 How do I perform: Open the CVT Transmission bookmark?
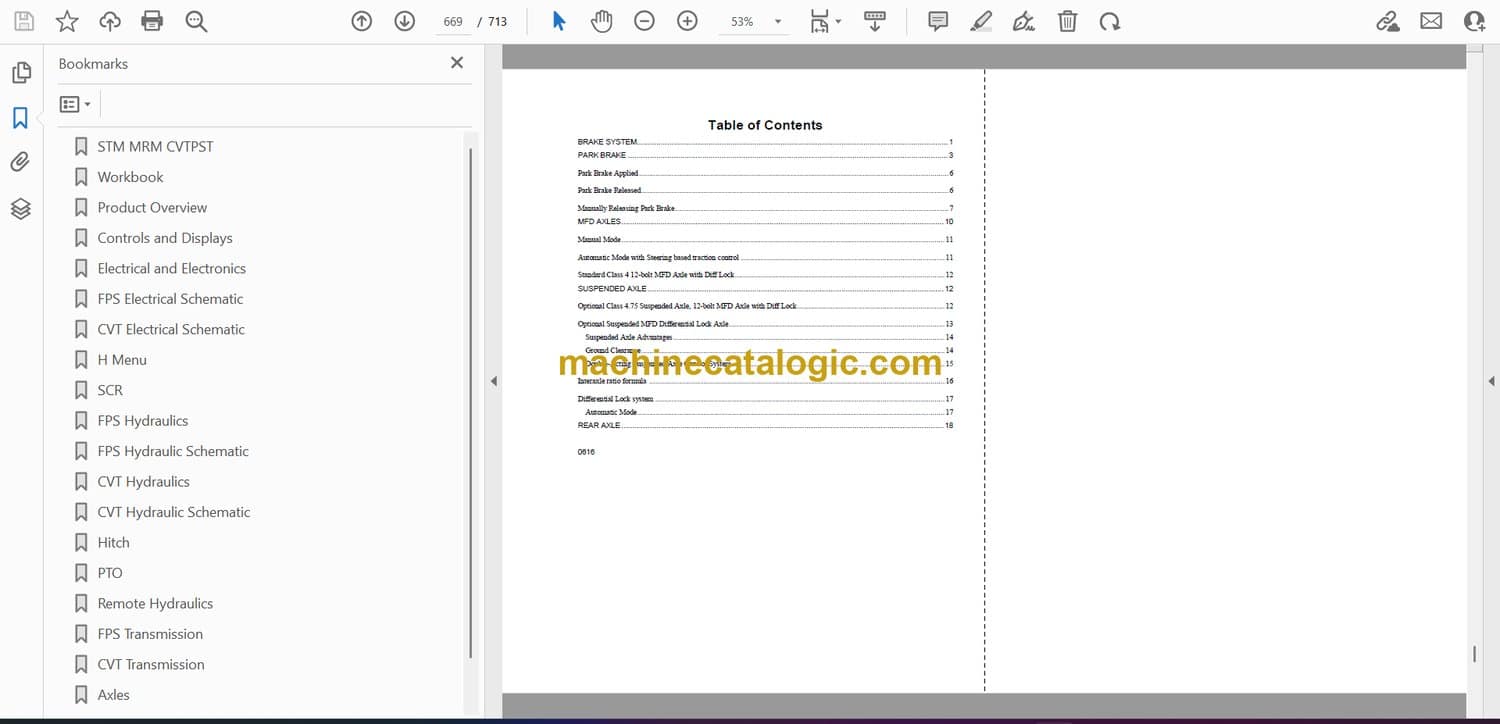151,665
